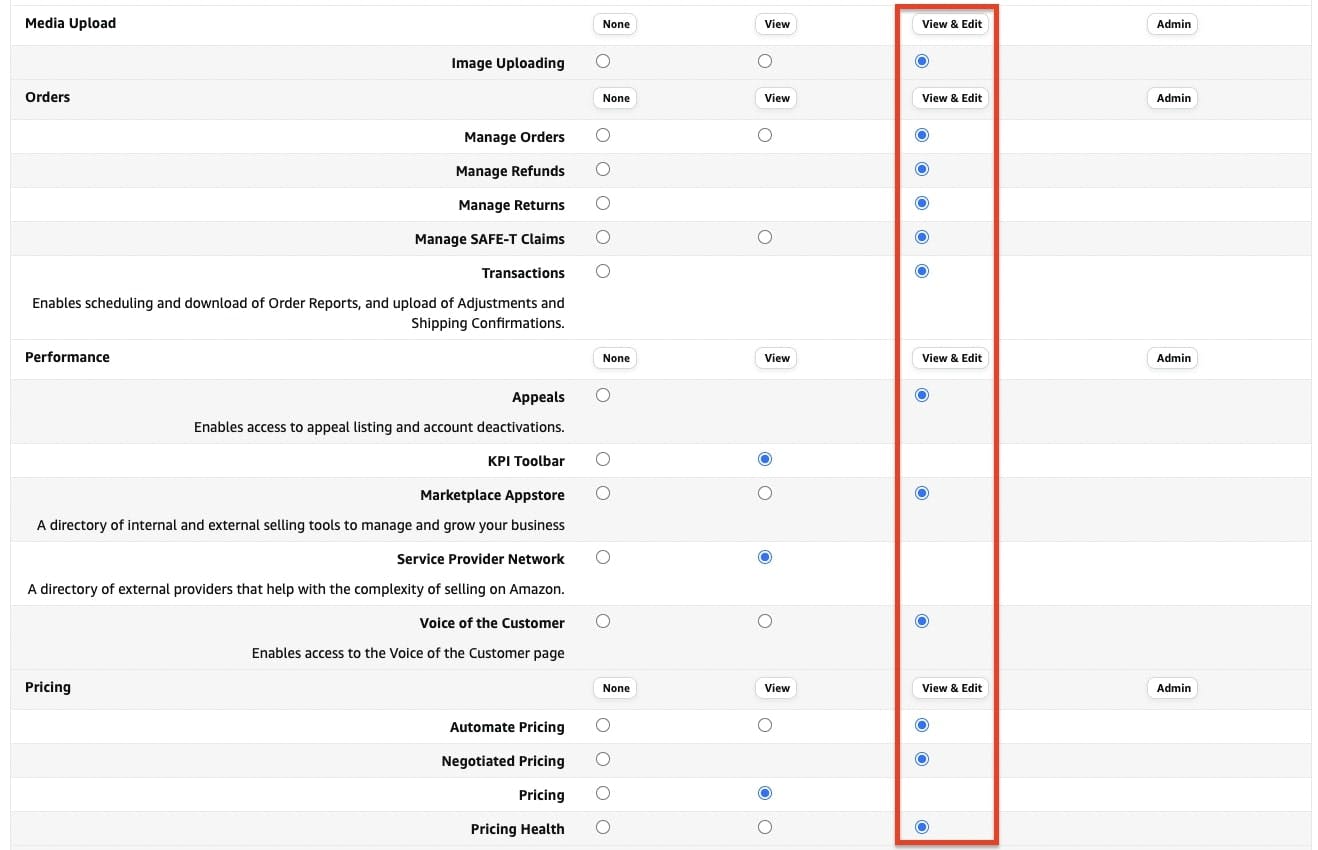Click Admin button in Pricing row
1318x850 pixels.
coord(1173,688)
